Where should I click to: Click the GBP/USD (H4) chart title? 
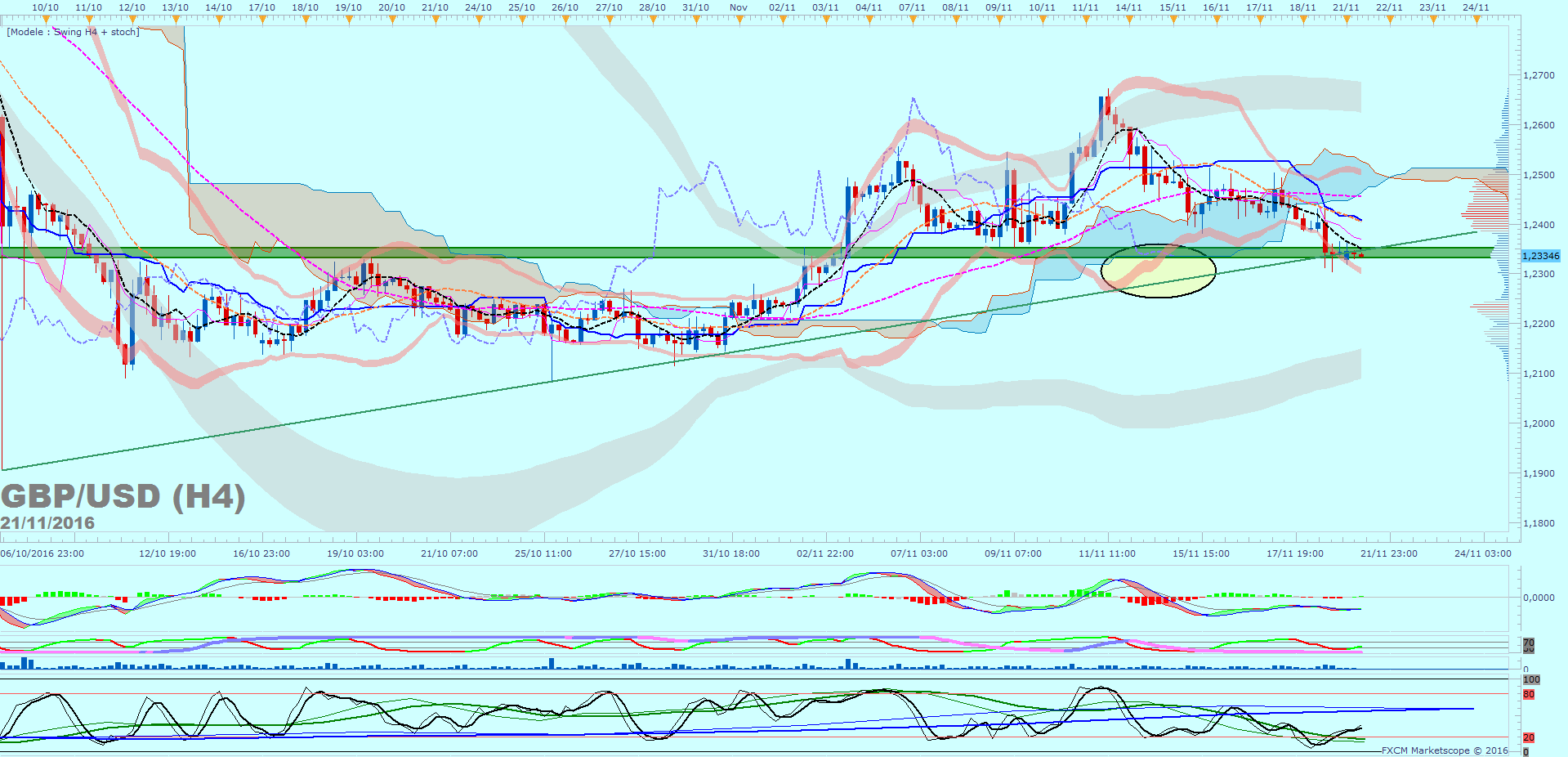coord(123,496)
